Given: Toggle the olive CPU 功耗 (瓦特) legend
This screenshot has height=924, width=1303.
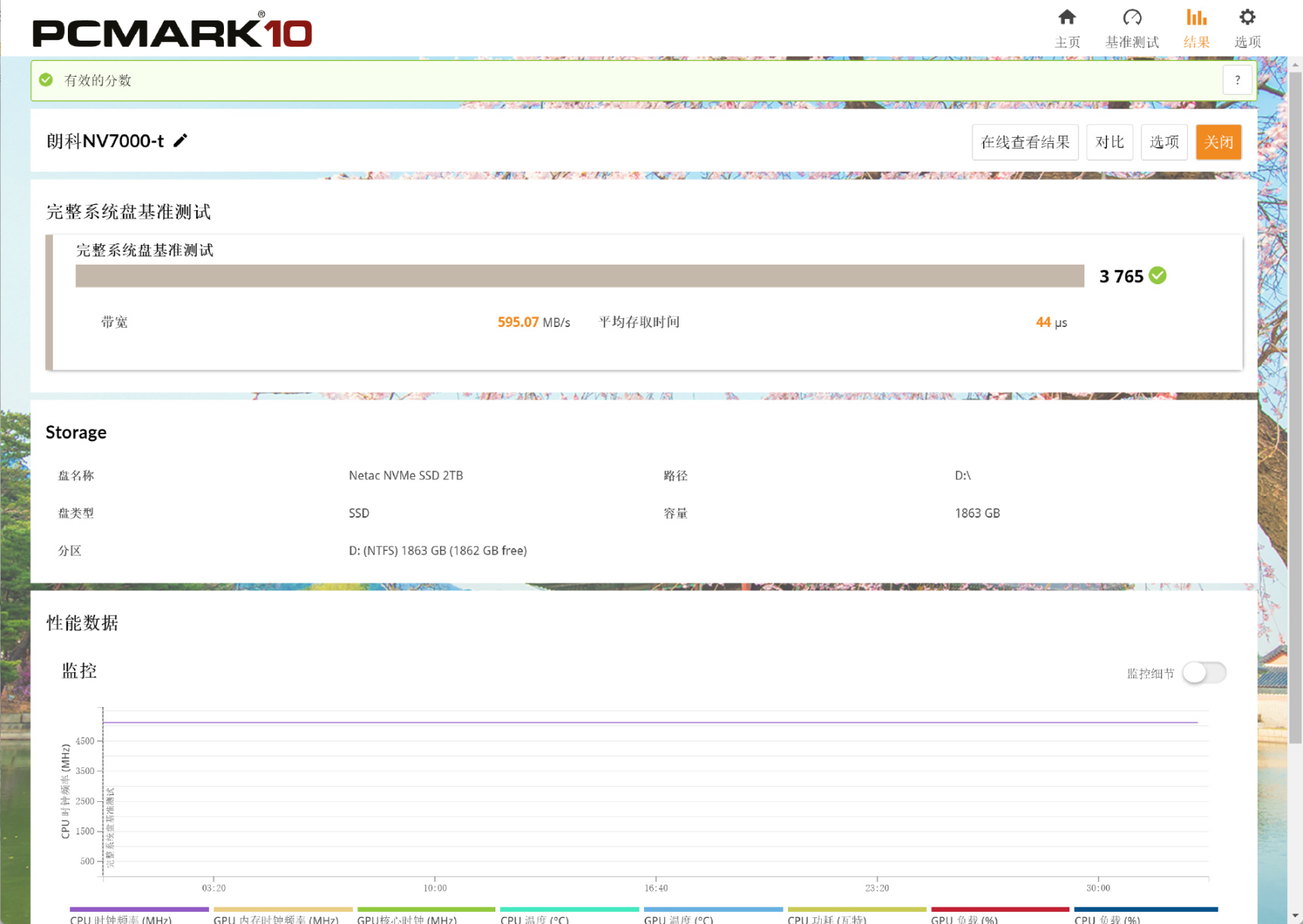Looking at the screenshot, I should coord(857,915).
